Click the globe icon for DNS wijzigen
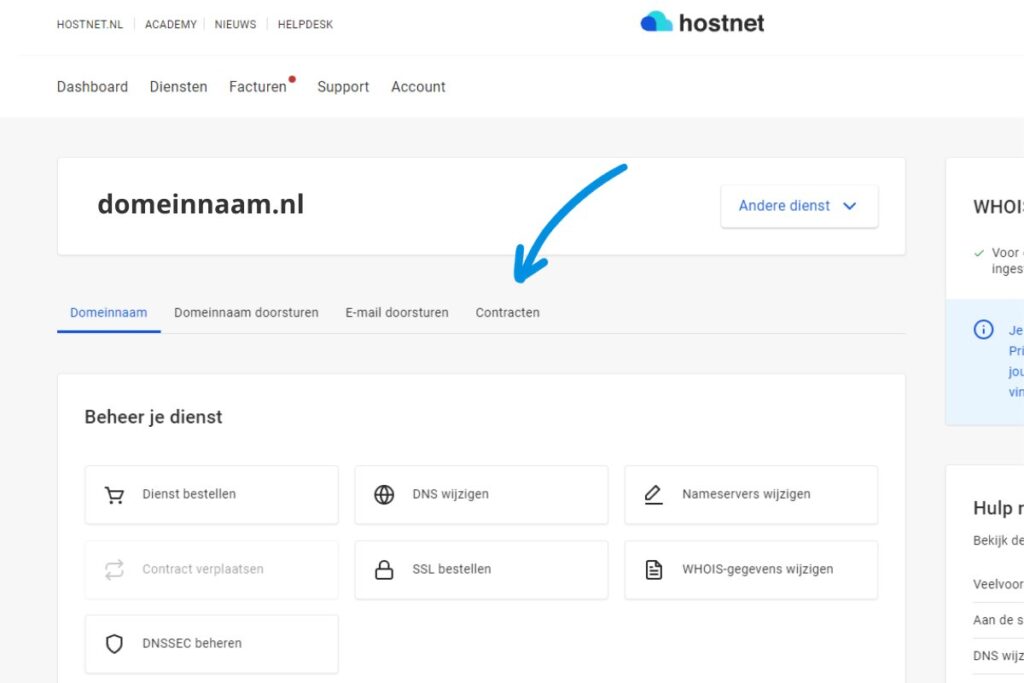The height and width of the screenshot is (683, 1024). (x=384, y=495)
